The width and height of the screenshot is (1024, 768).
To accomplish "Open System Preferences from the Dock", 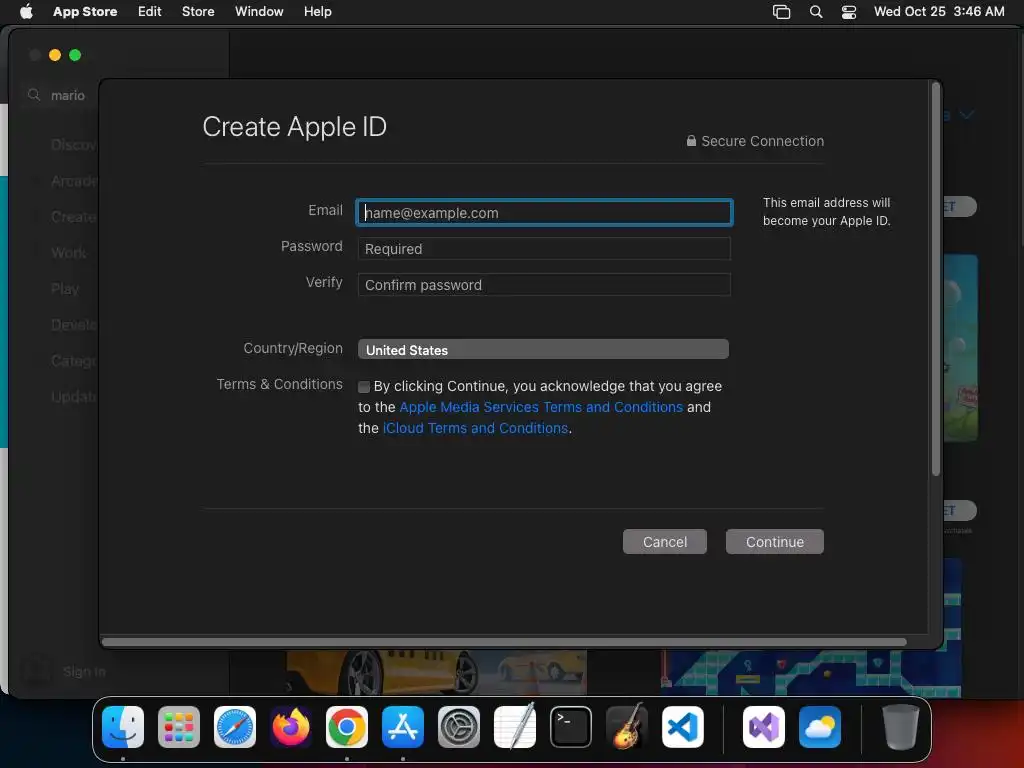I will [x=458, y=727].
